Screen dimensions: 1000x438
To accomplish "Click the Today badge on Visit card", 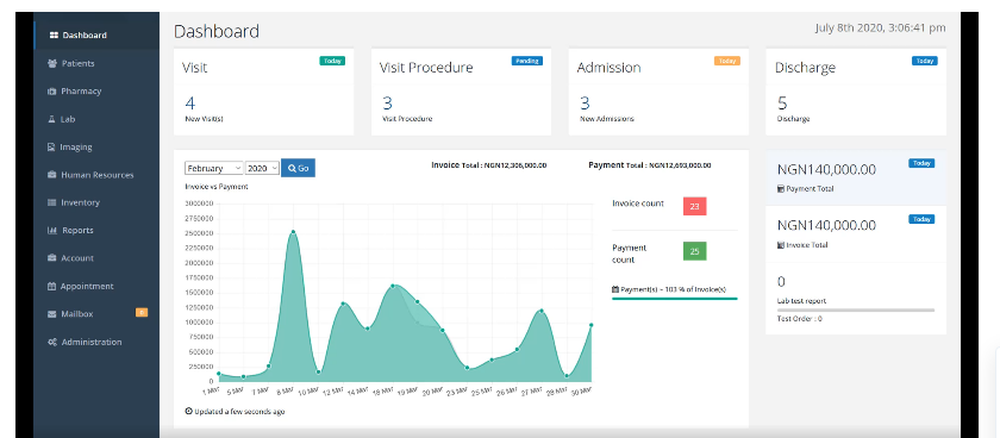I will (332, 61).
